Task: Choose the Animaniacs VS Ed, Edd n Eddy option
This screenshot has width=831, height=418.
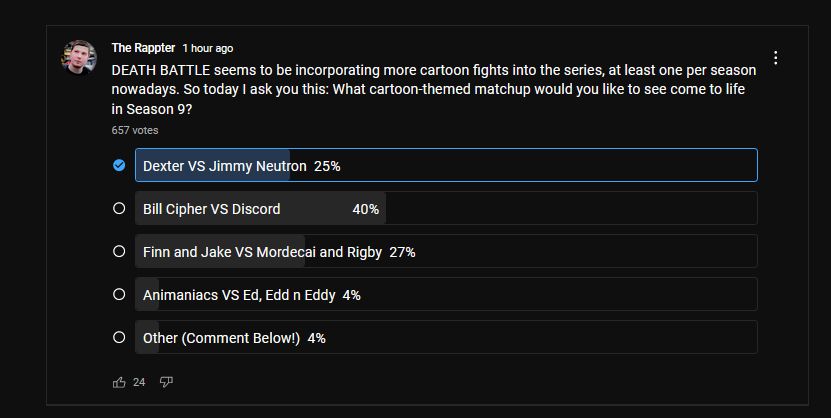Action: (x=446, y=294)
